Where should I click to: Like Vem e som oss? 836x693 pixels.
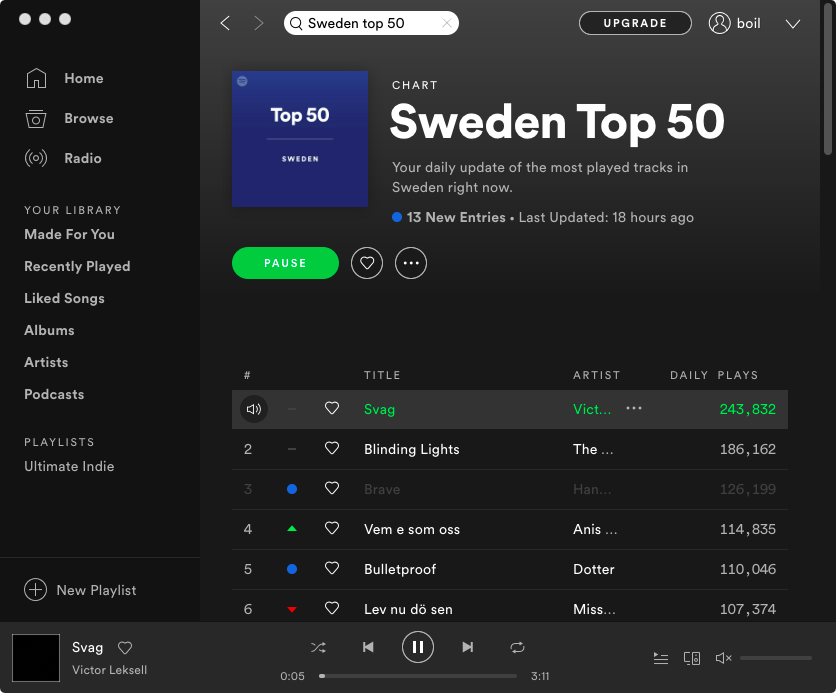click(x=332, y=528)
